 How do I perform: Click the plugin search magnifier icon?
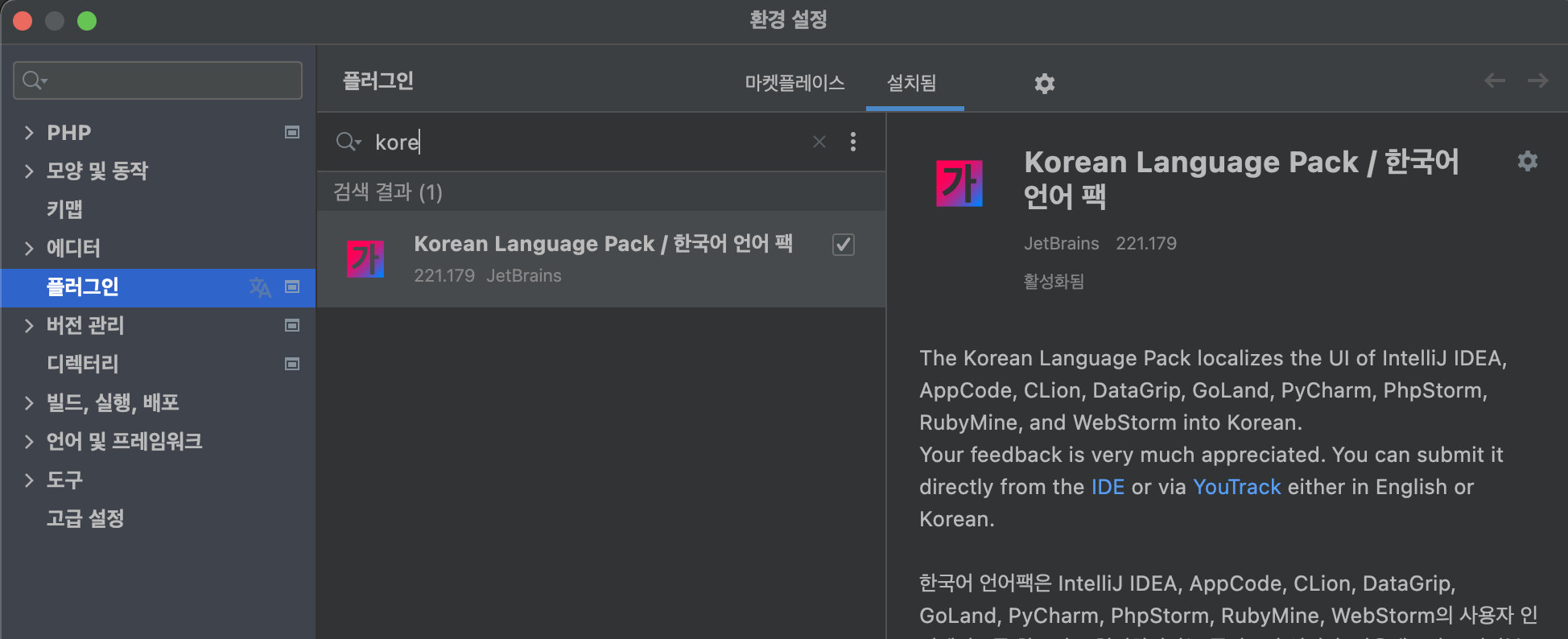[348, 142]
